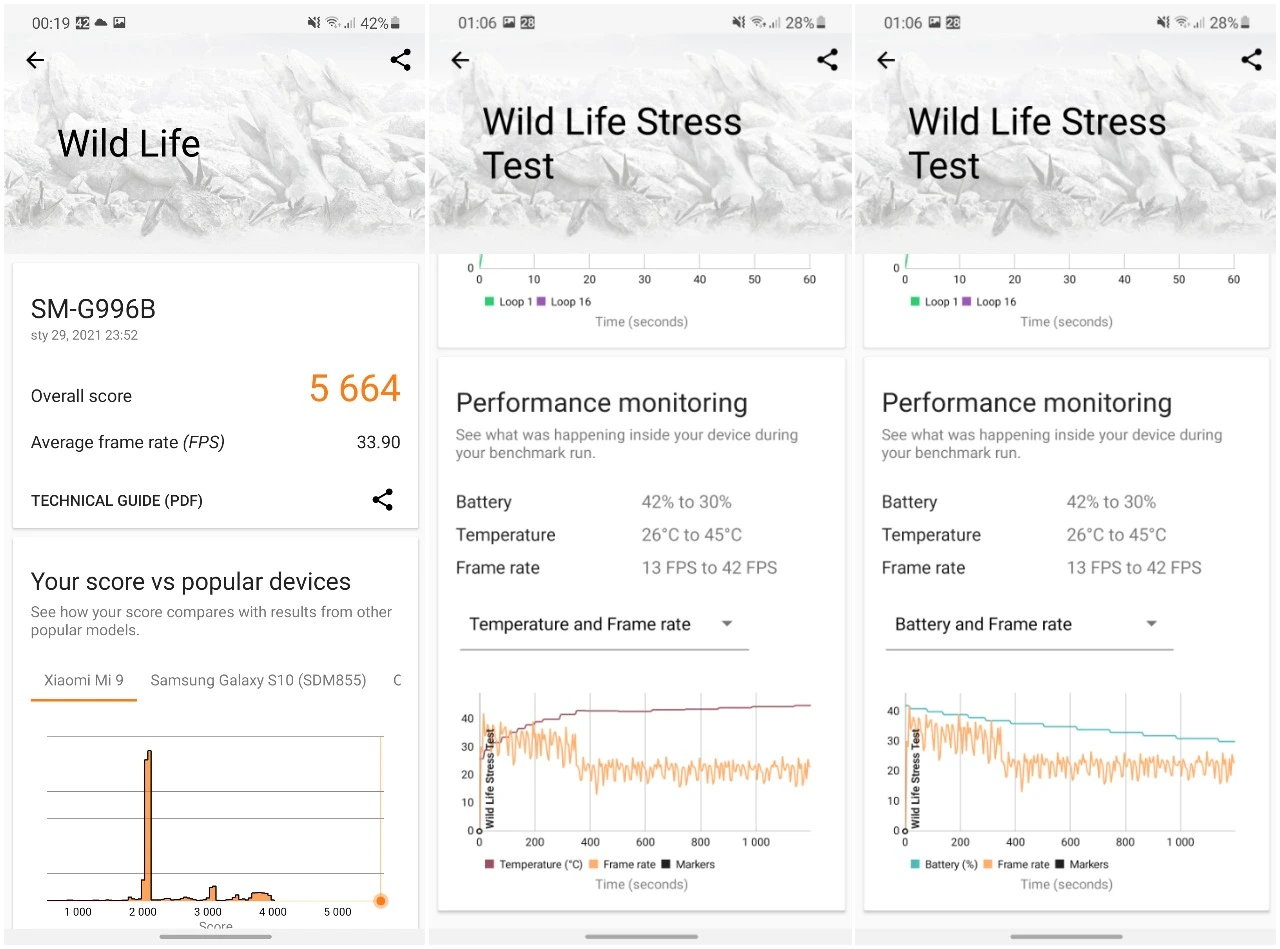Open the Battery and Frame rate dropdown

pyautogui.click(x=1028, y=624)
